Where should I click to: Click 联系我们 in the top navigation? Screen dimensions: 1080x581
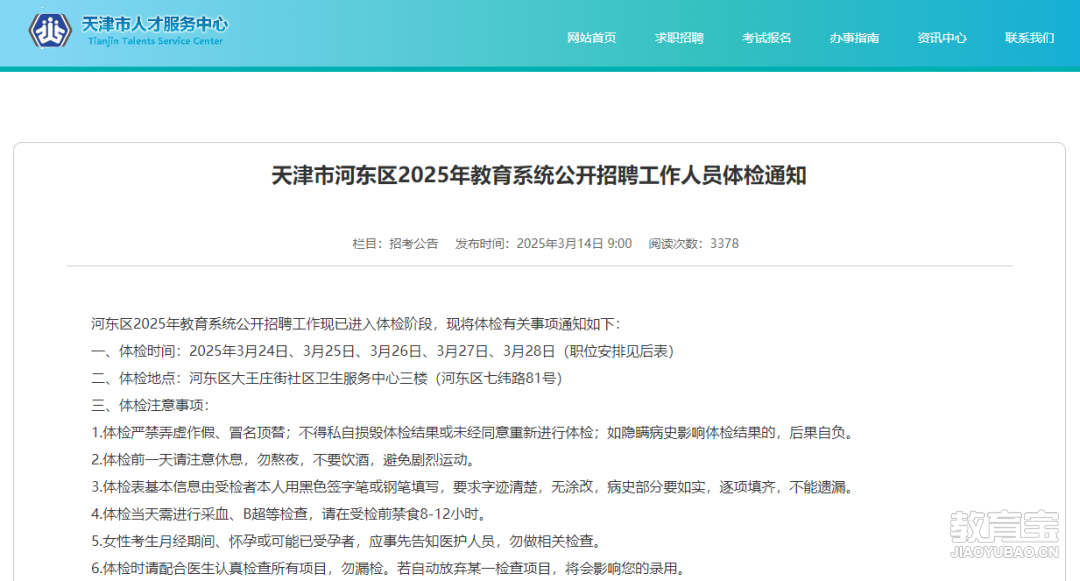[1029, 38]
